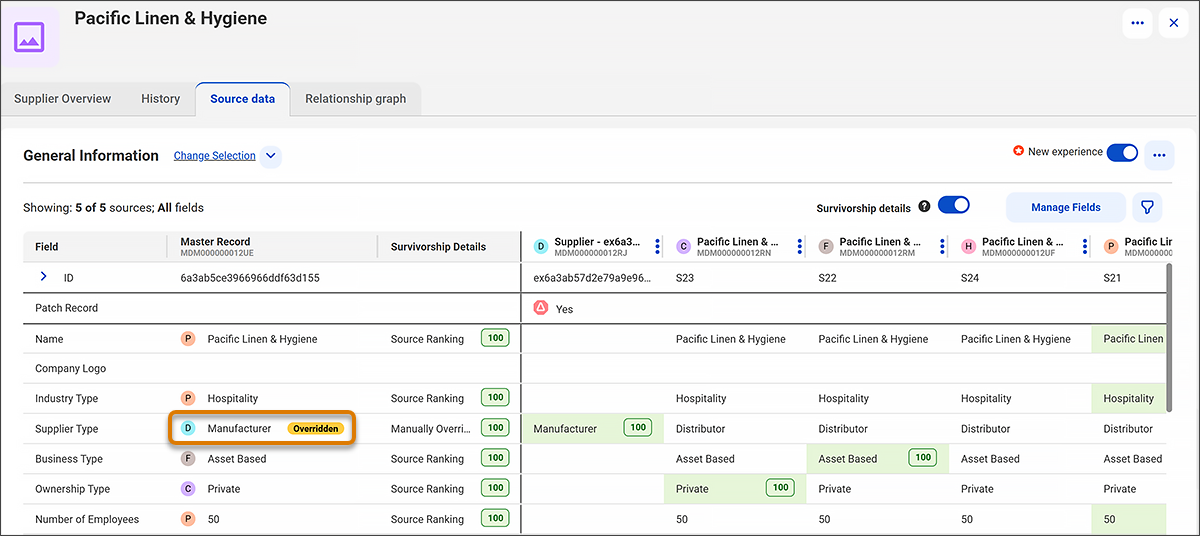The image size is (1200, 536).
Task: Click the 100 score for Ownership Type survivorship
Action: (x=495, y=488)
